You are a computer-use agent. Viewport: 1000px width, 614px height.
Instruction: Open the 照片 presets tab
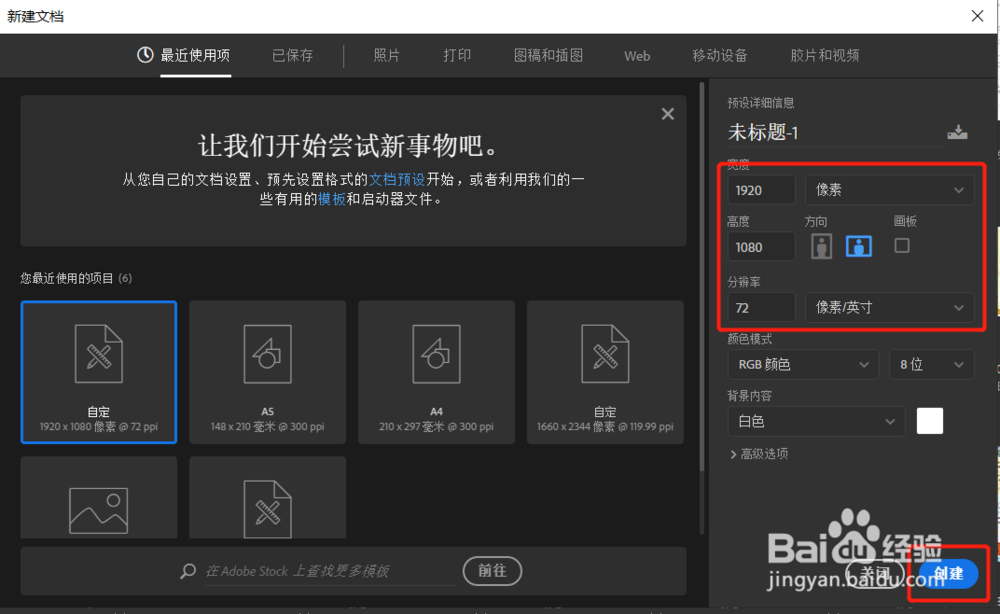[386, 55]
